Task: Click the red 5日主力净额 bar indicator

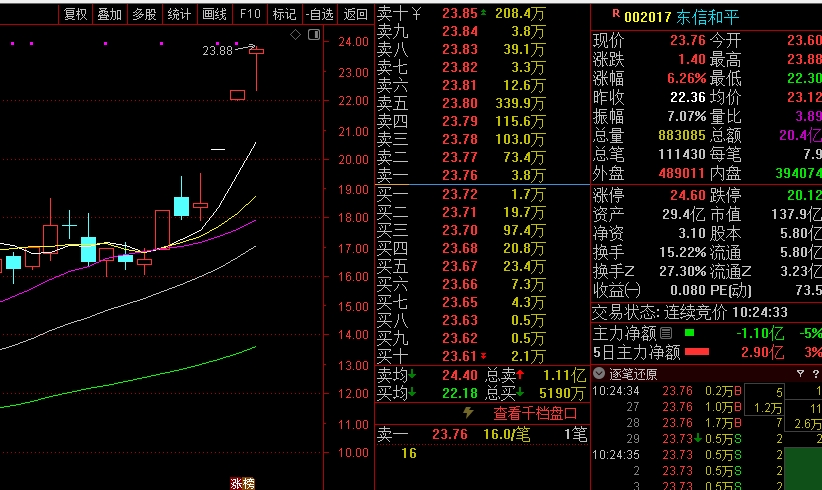Action: point(696,352)
